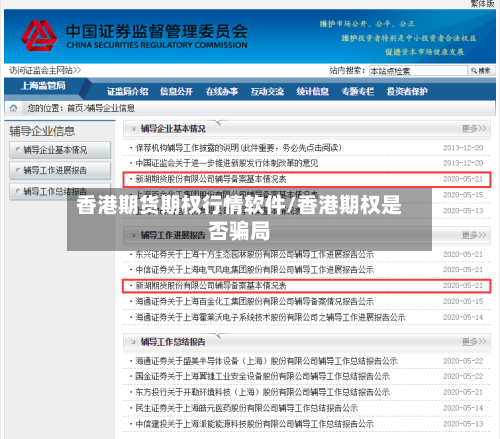Select 辅导工作总结报告 in left sidebar
The image size is (500, 439).
60,191
